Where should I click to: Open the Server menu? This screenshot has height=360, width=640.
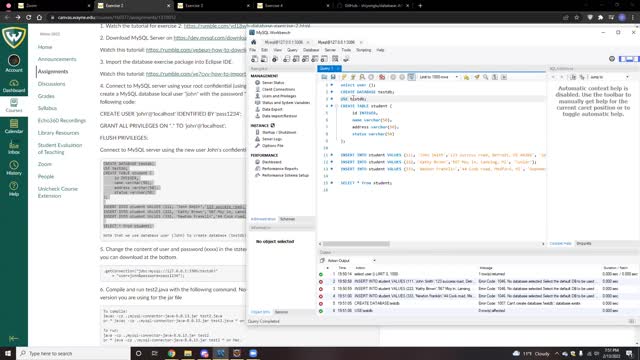point(330,50)
